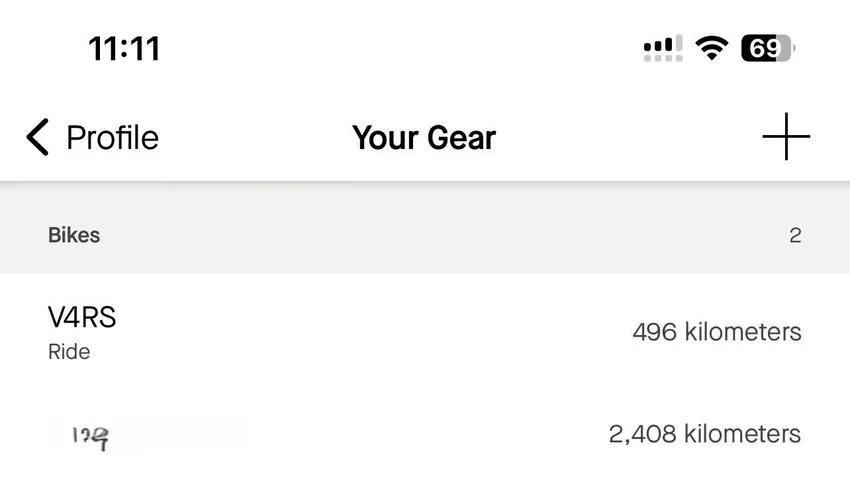Tap the battery indicator showing 69
850x500 pixels.
pos(768,48)
